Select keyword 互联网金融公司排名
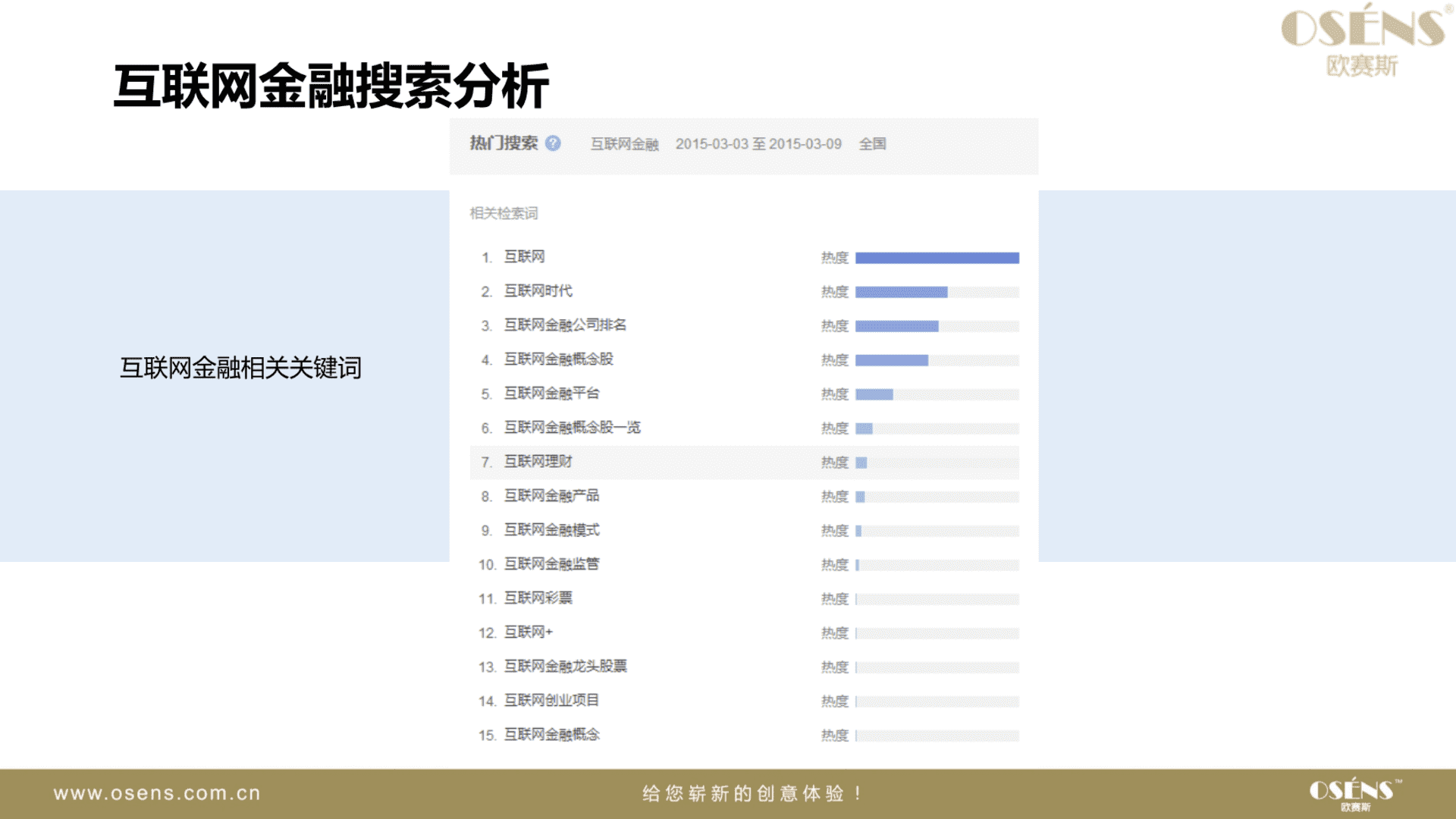This screenshot has width=1456, height=819. pos(565,325)
